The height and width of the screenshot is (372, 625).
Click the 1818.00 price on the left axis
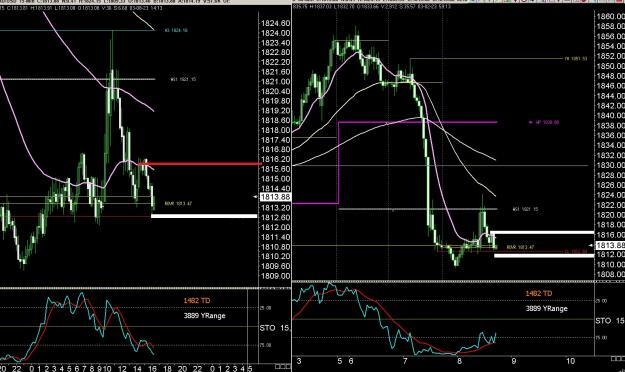(x=275, y=130)
